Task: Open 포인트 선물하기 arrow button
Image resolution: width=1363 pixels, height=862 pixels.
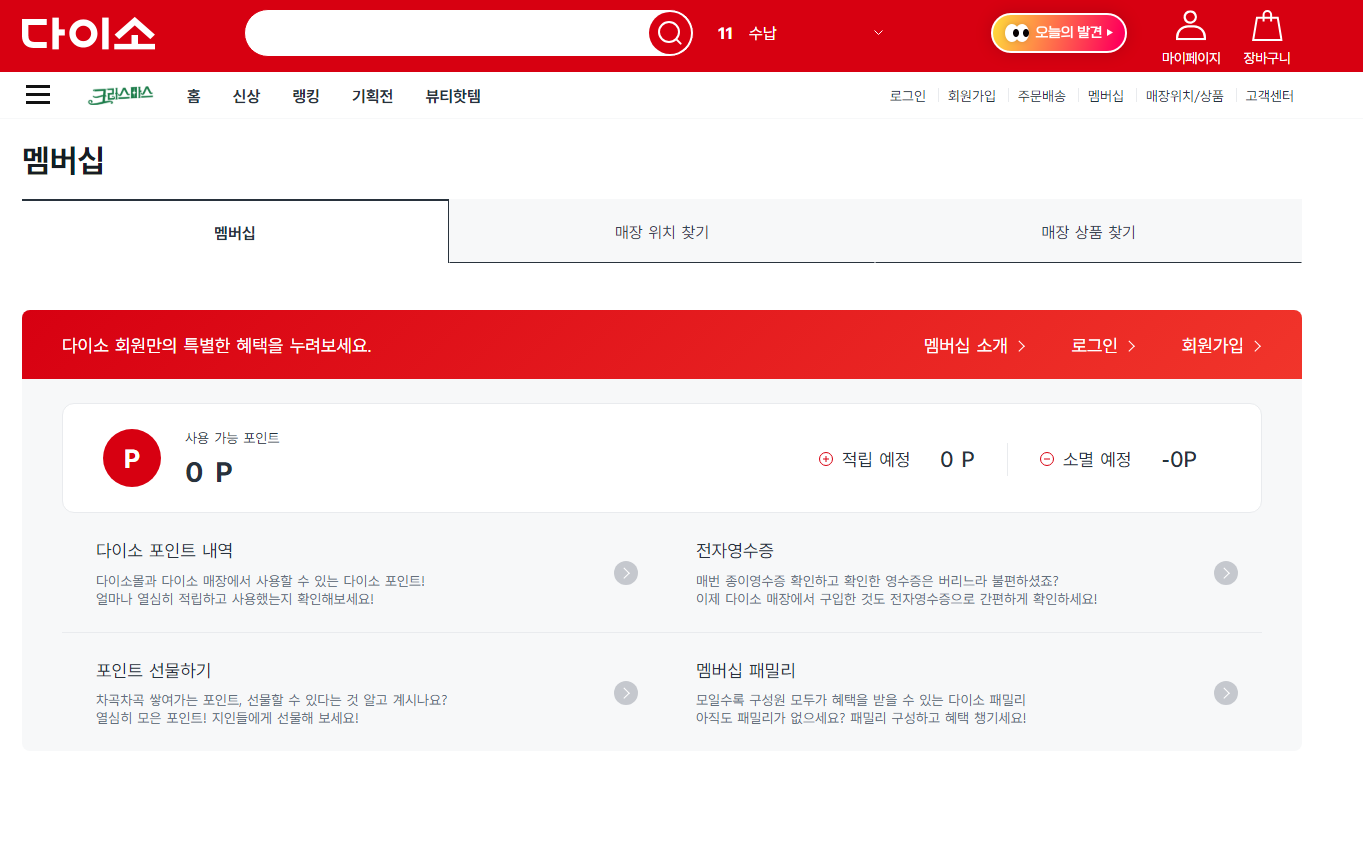Action: [626, 693]
